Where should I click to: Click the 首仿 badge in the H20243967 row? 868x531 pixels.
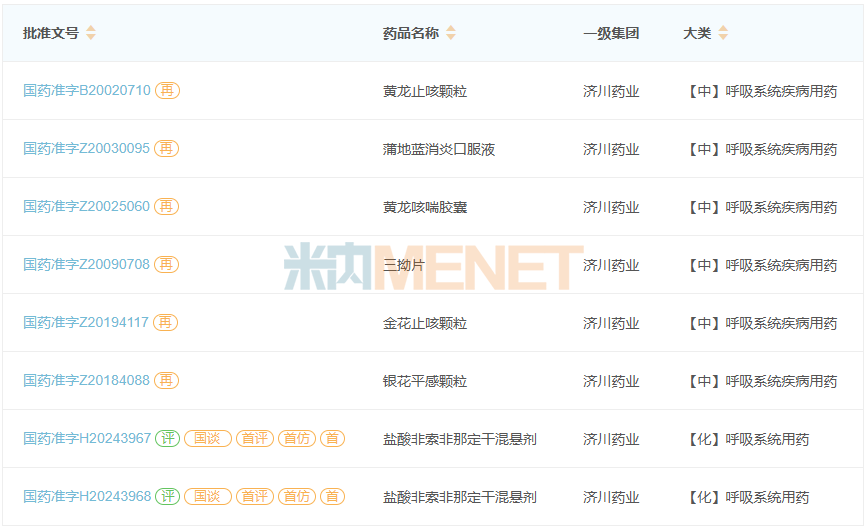click(297, 439)
